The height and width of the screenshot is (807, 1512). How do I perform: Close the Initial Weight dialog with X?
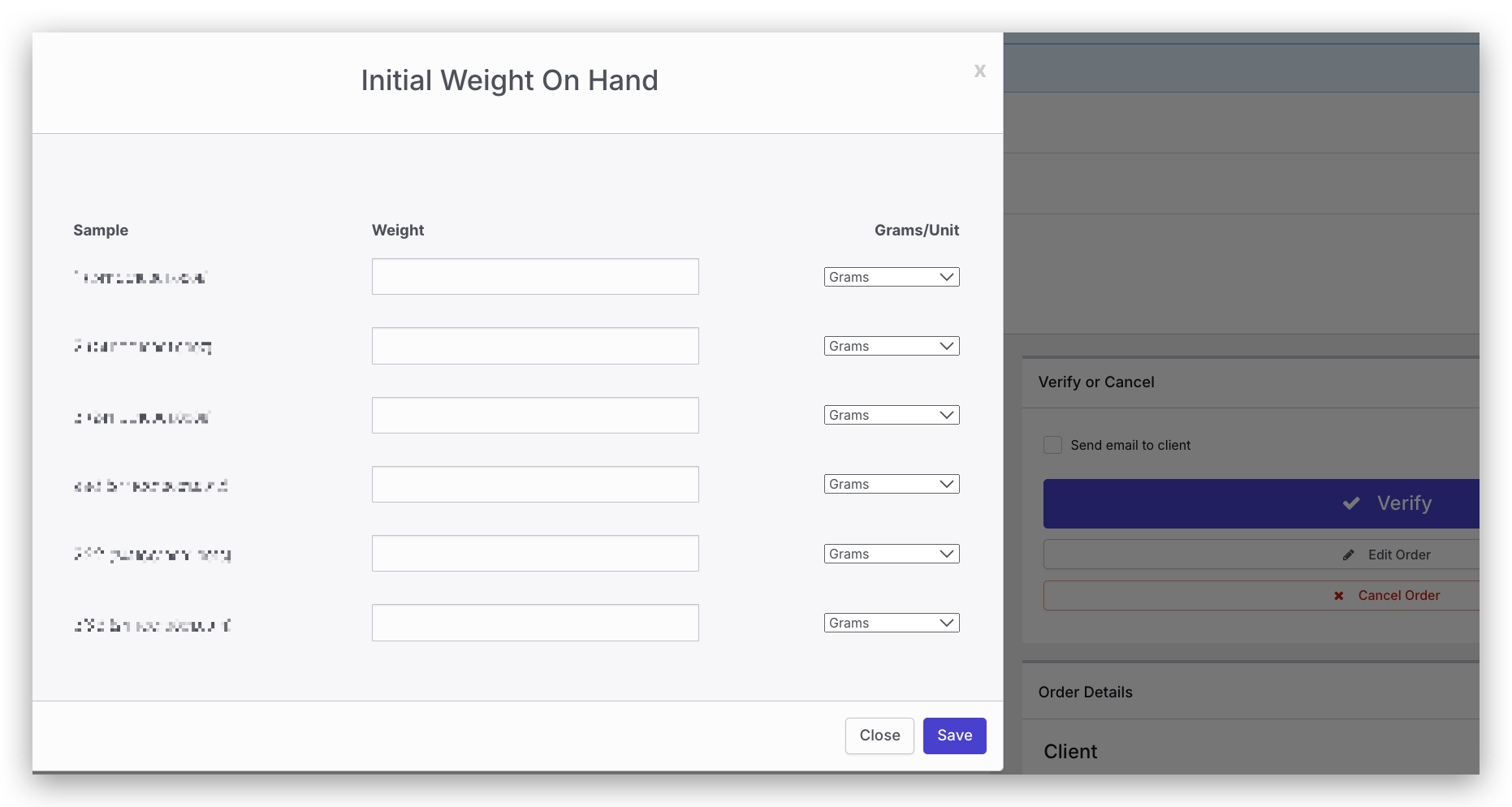[x=979, y=71]
